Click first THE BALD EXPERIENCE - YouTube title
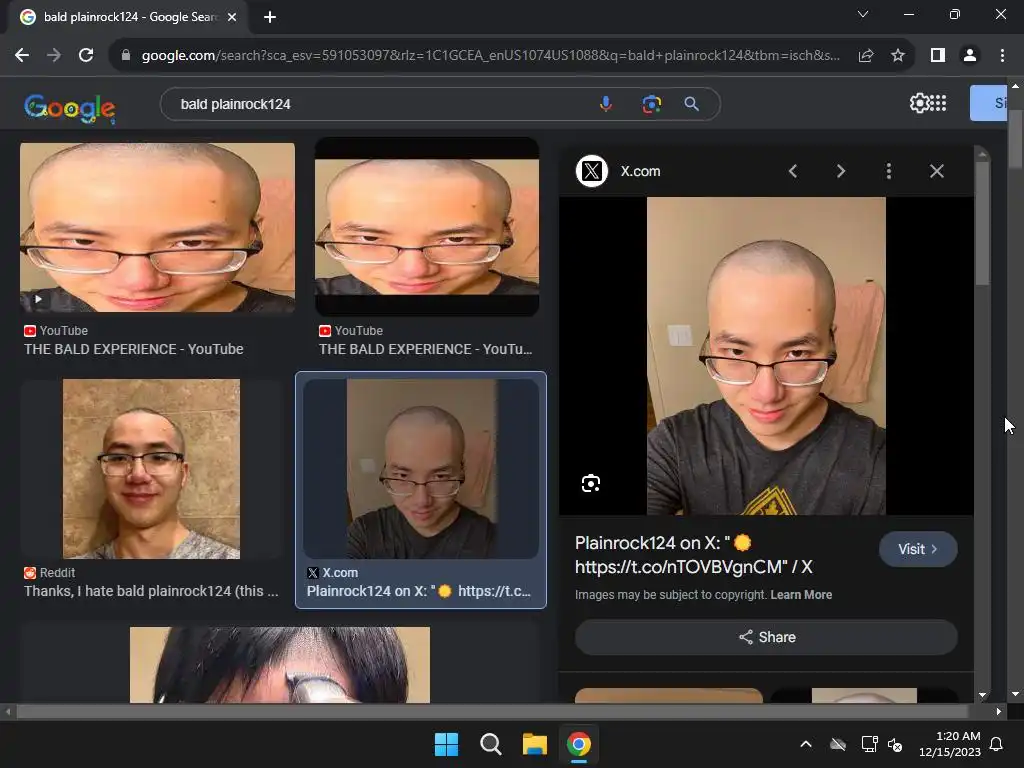Screen dimensions: 1024x768 tap(134, 349)
